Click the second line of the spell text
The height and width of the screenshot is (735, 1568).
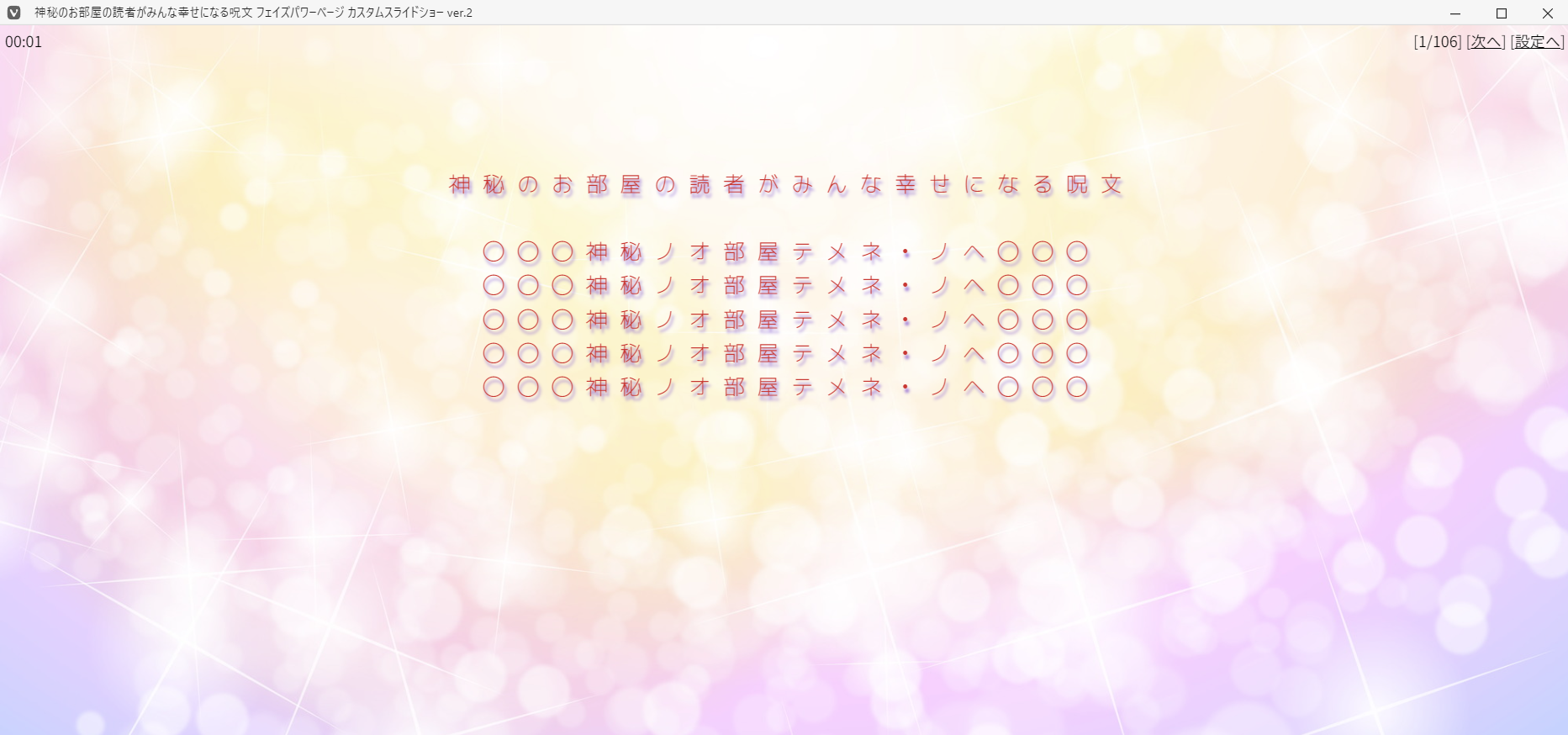coord(785,286)
